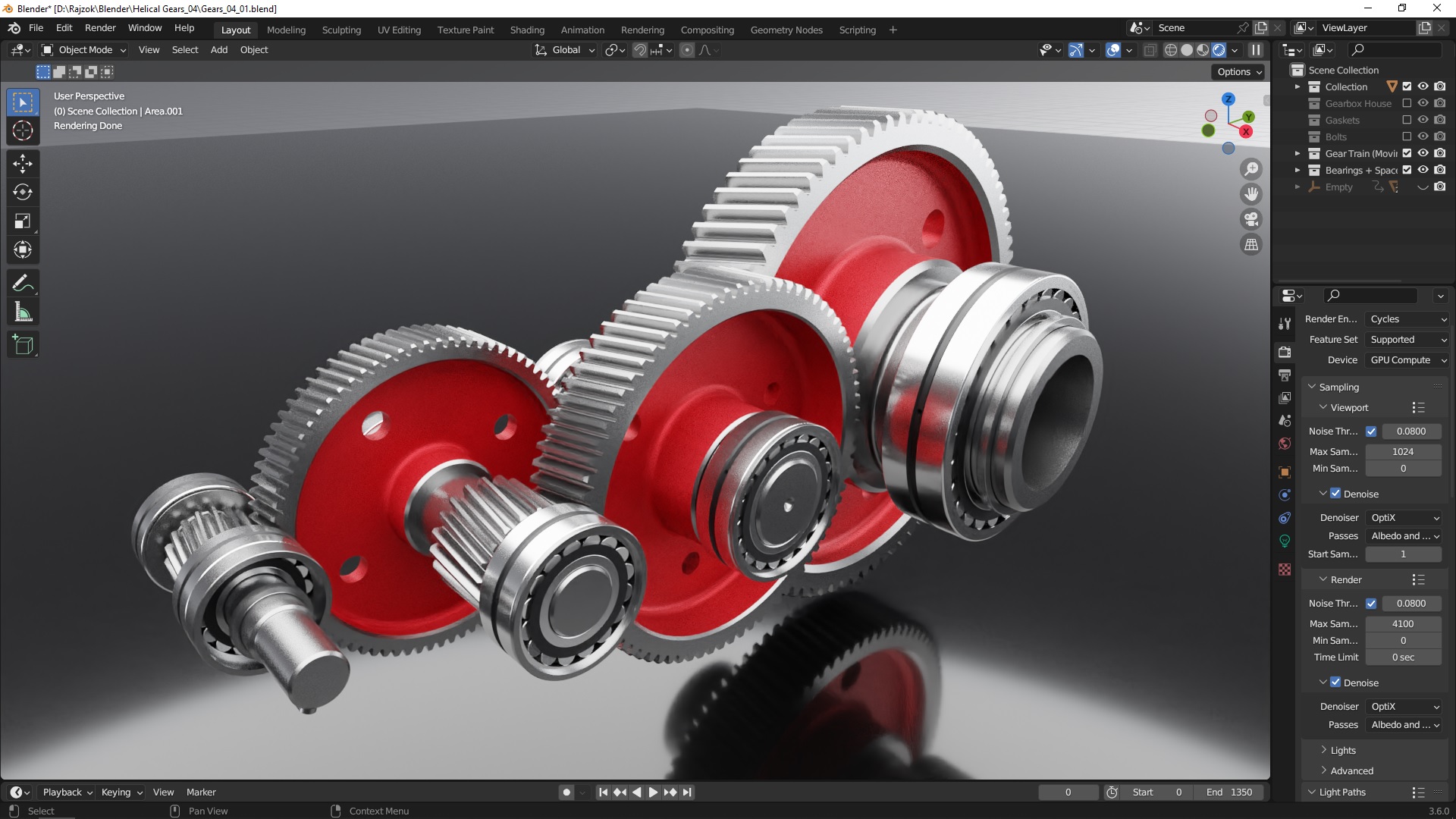Toggle X-ray display in viewport header
The image size is (1456, 819).
1150,50
